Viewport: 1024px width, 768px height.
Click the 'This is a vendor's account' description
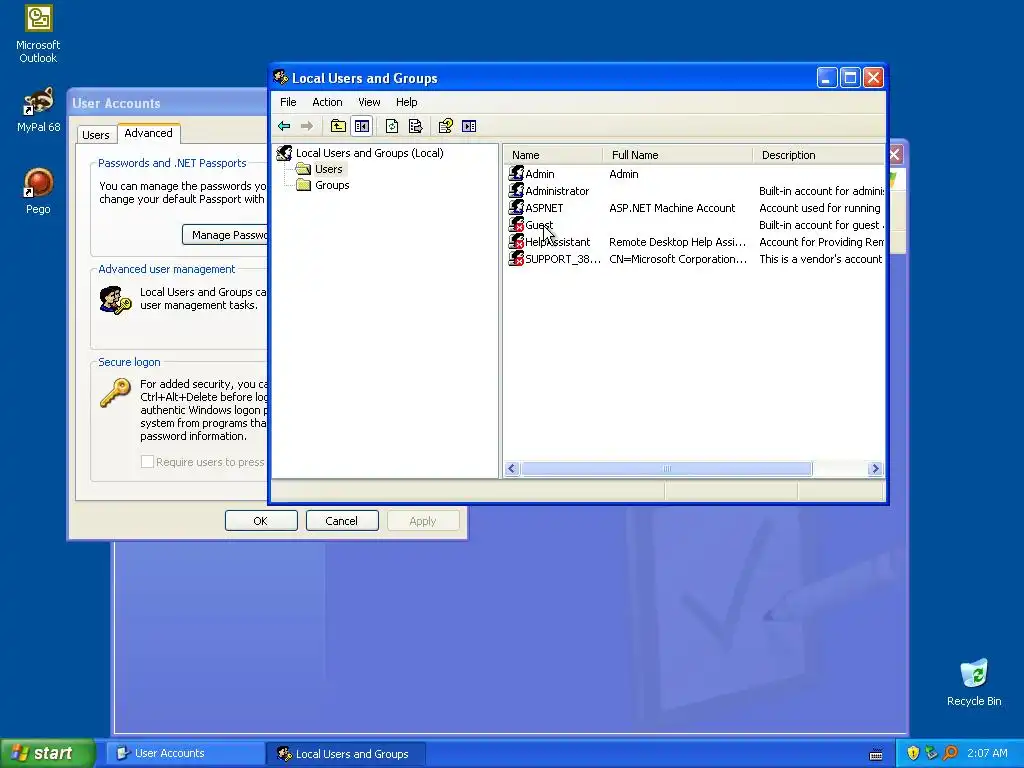(x=820, y=259)
